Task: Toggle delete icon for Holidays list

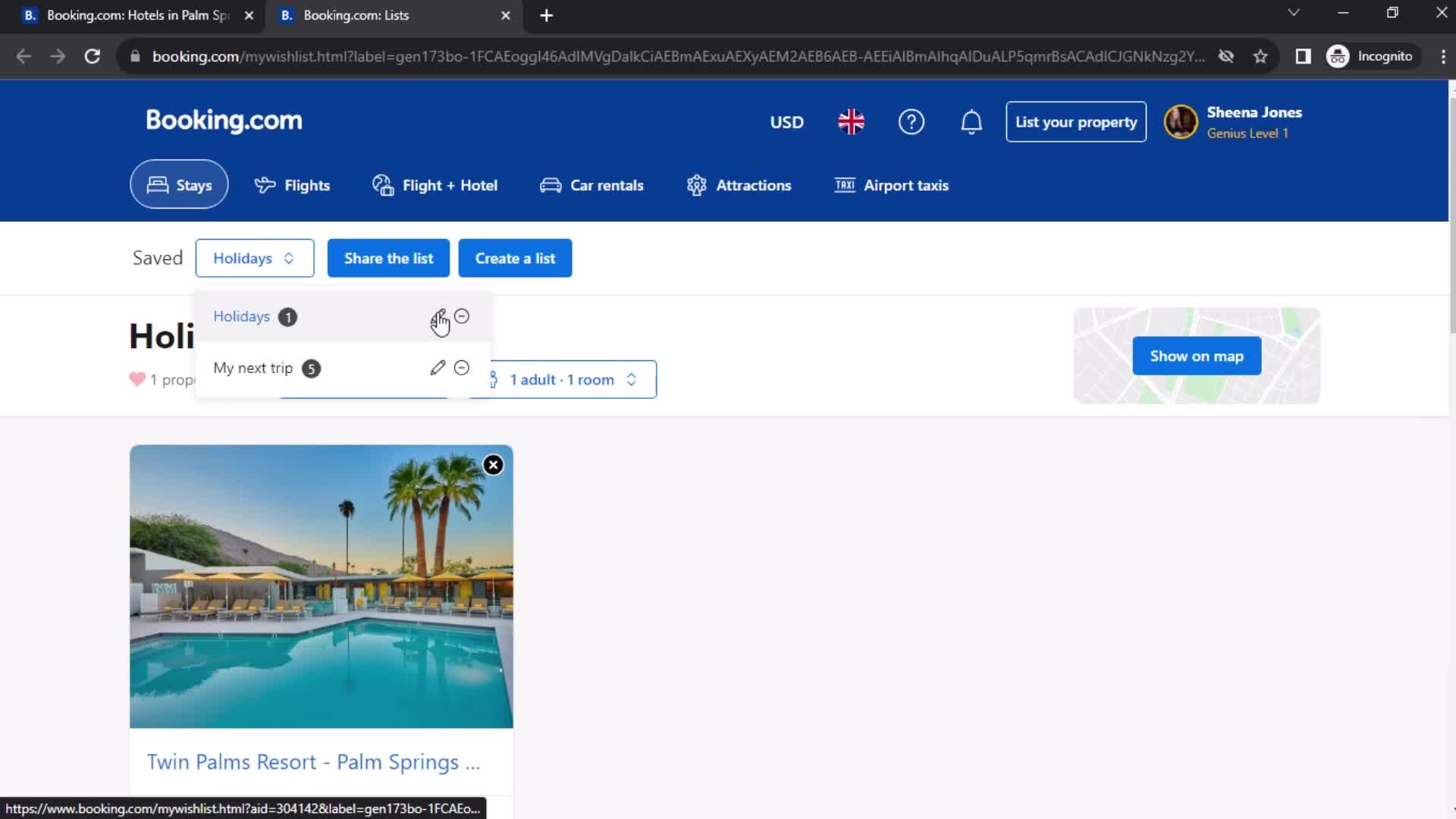Action: 461,316
